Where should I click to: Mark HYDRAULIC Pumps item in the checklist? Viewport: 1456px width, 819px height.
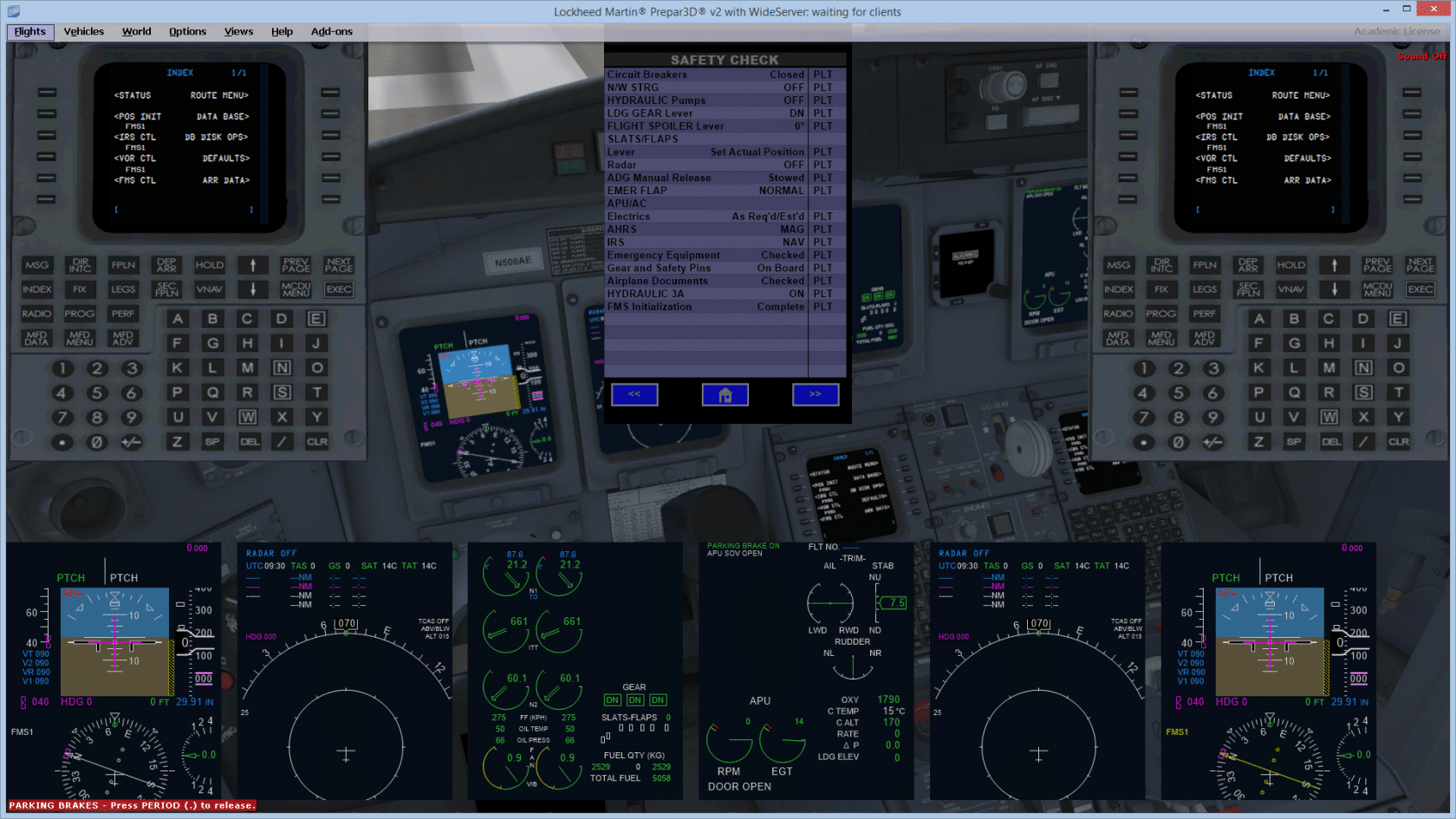(705, 101)
